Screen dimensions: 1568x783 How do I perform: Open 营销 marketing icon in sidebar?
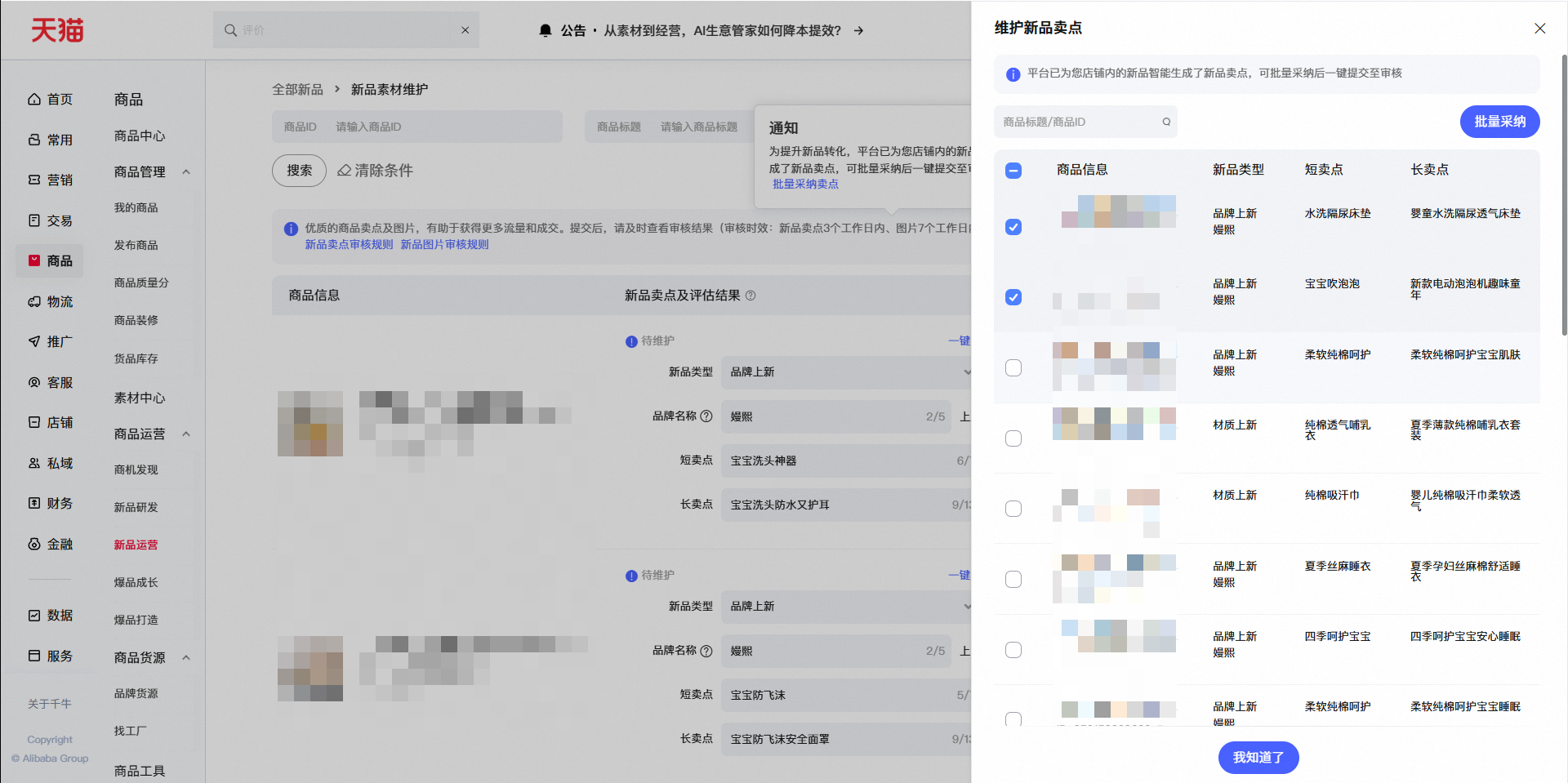pos(34,180)
